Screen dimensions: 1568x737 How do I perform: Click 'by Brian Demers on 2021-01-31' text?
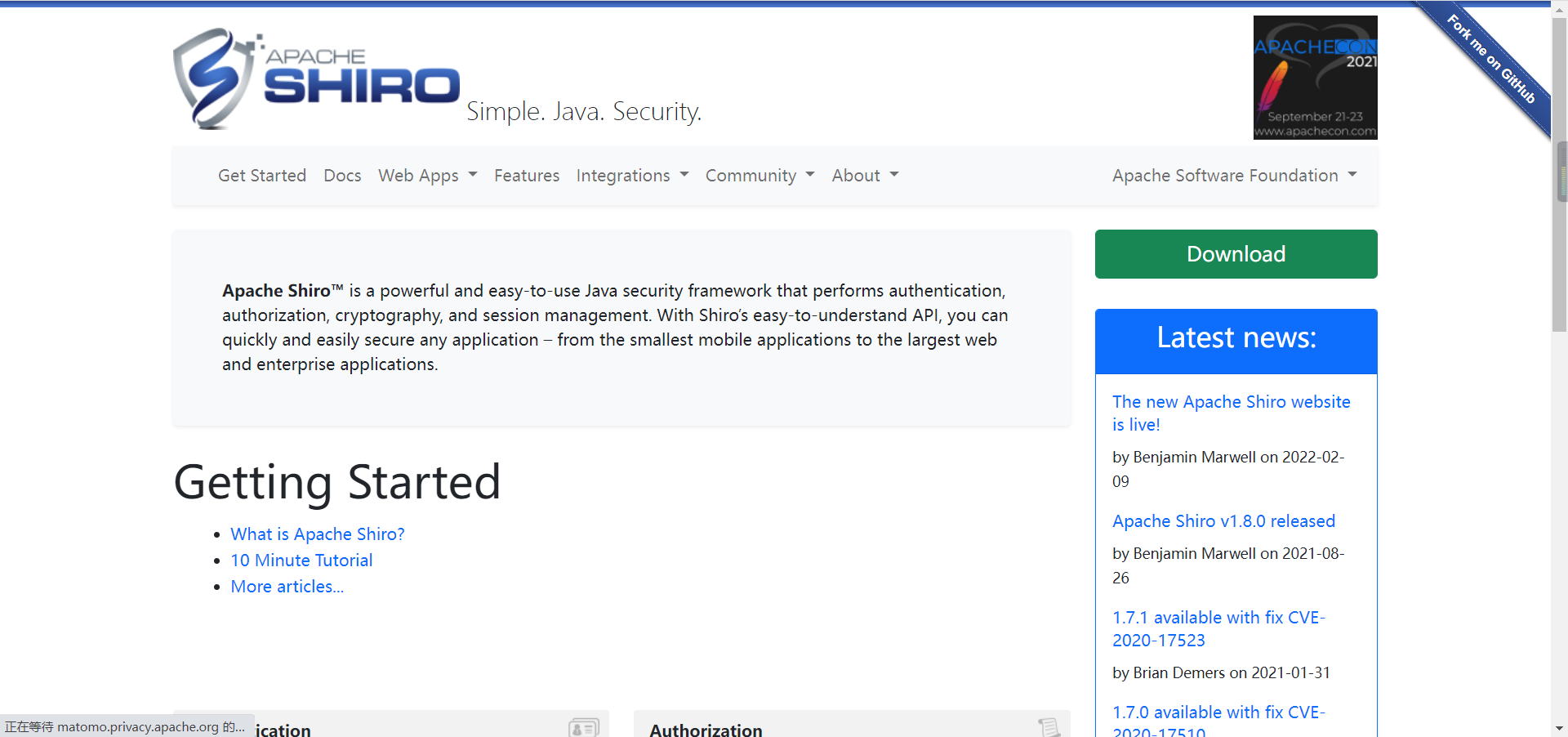click(x=1221, y=673)
